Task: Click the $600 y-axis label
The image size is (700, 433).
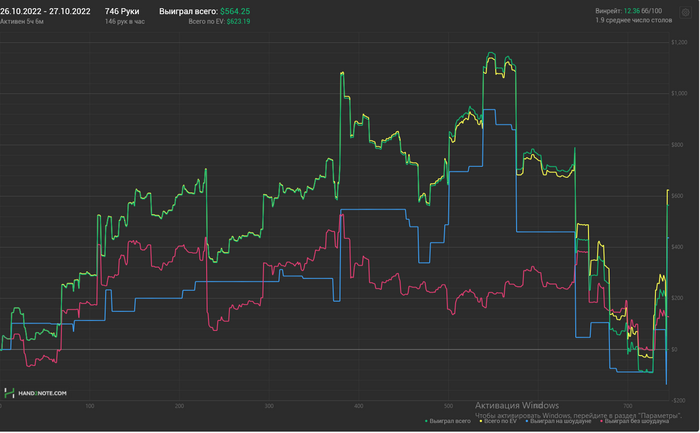Action: [x=677, y=196]
